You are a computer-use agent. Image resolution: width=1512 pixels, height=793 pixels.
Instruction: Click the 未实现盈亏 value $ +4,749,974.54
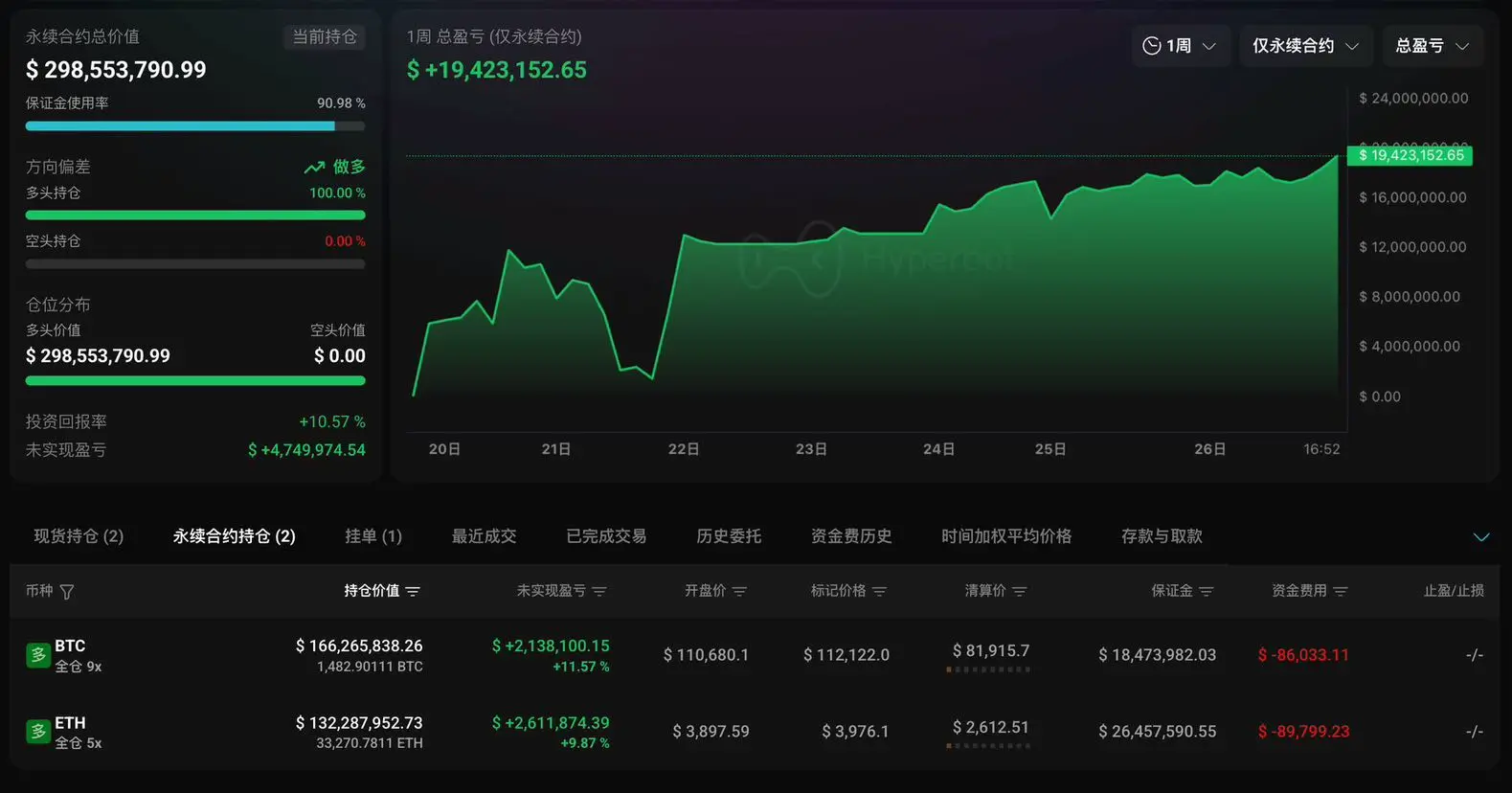(306, 450)
